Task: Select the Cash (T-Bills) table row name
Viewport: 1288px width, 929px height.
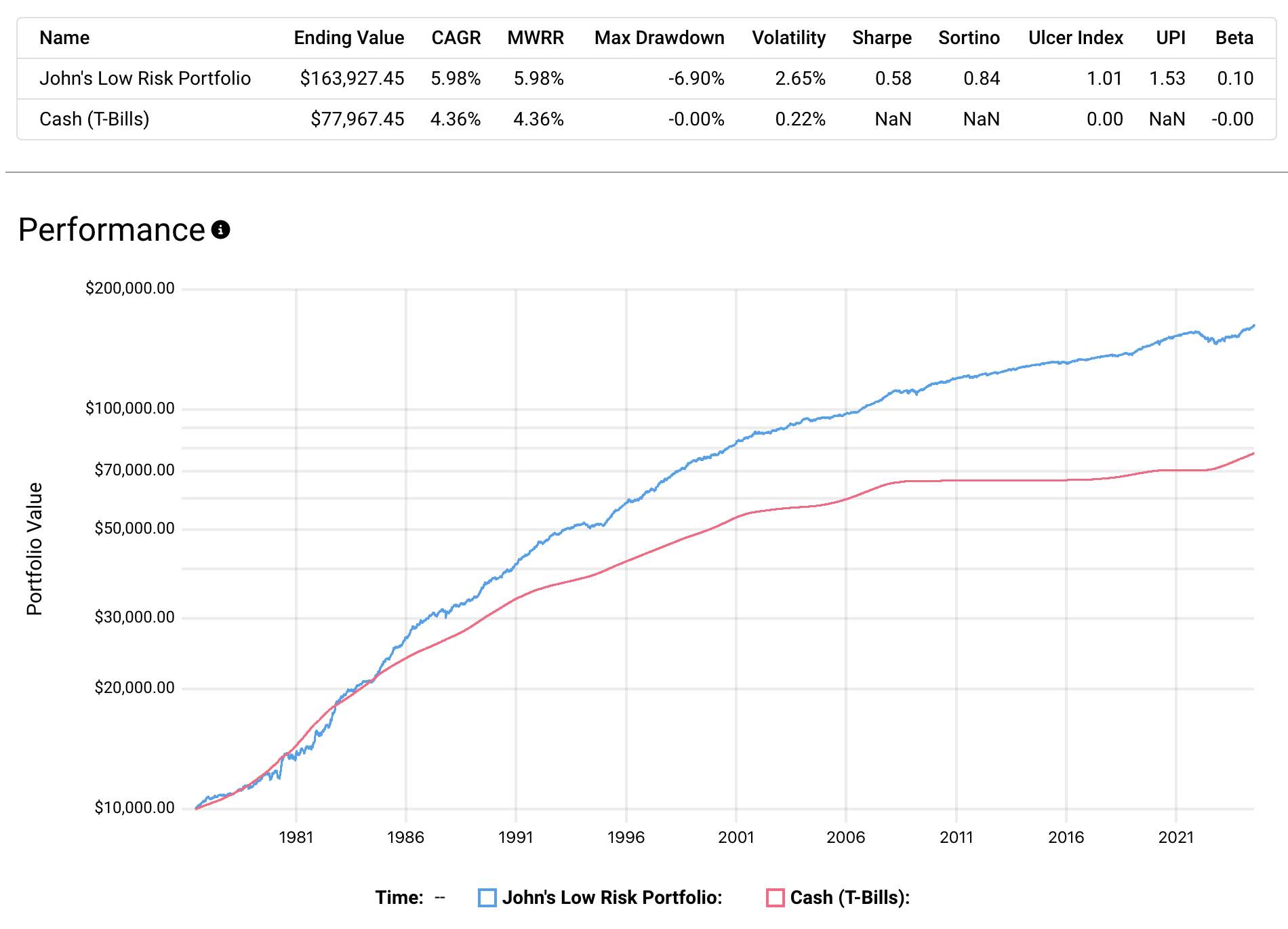Action: click(94, 119)
